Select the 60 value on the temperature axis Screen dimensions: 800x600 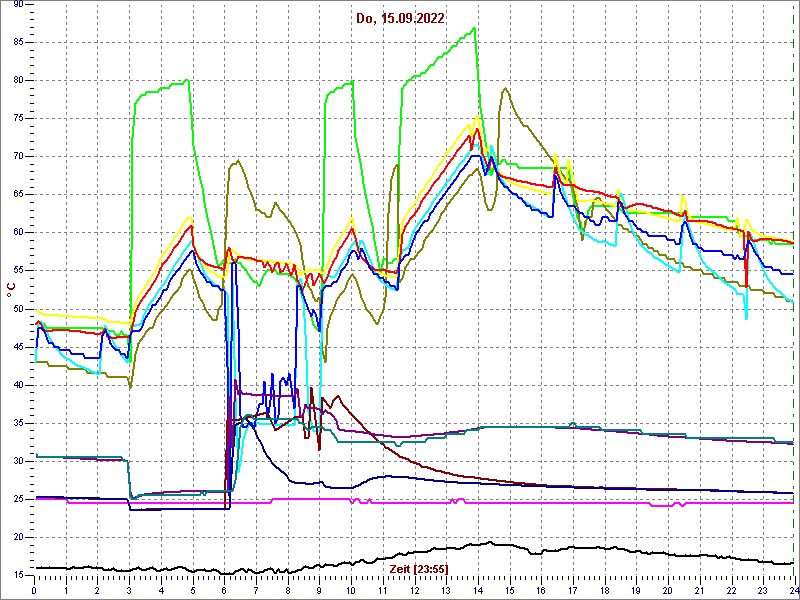point(18,233)
